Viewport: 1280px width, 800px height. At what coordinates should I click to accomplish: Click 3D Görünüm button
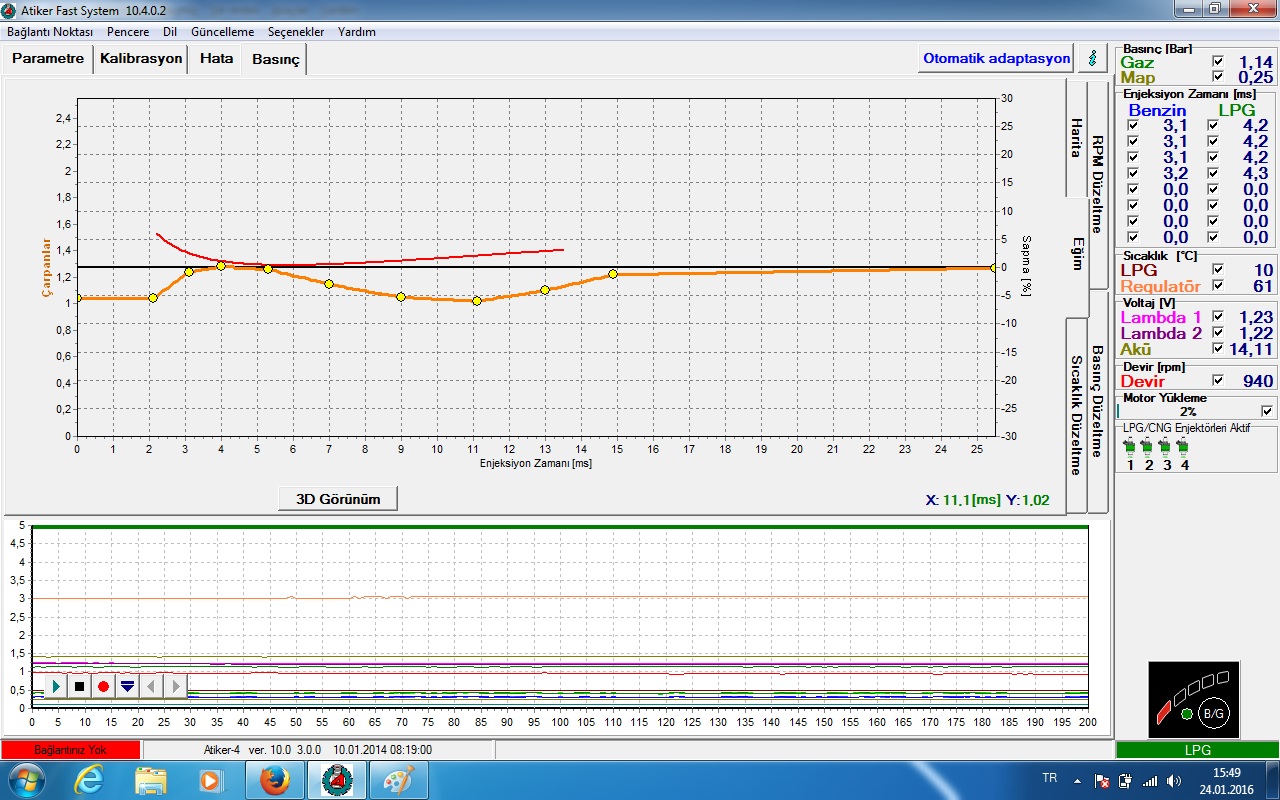(338, 499)
